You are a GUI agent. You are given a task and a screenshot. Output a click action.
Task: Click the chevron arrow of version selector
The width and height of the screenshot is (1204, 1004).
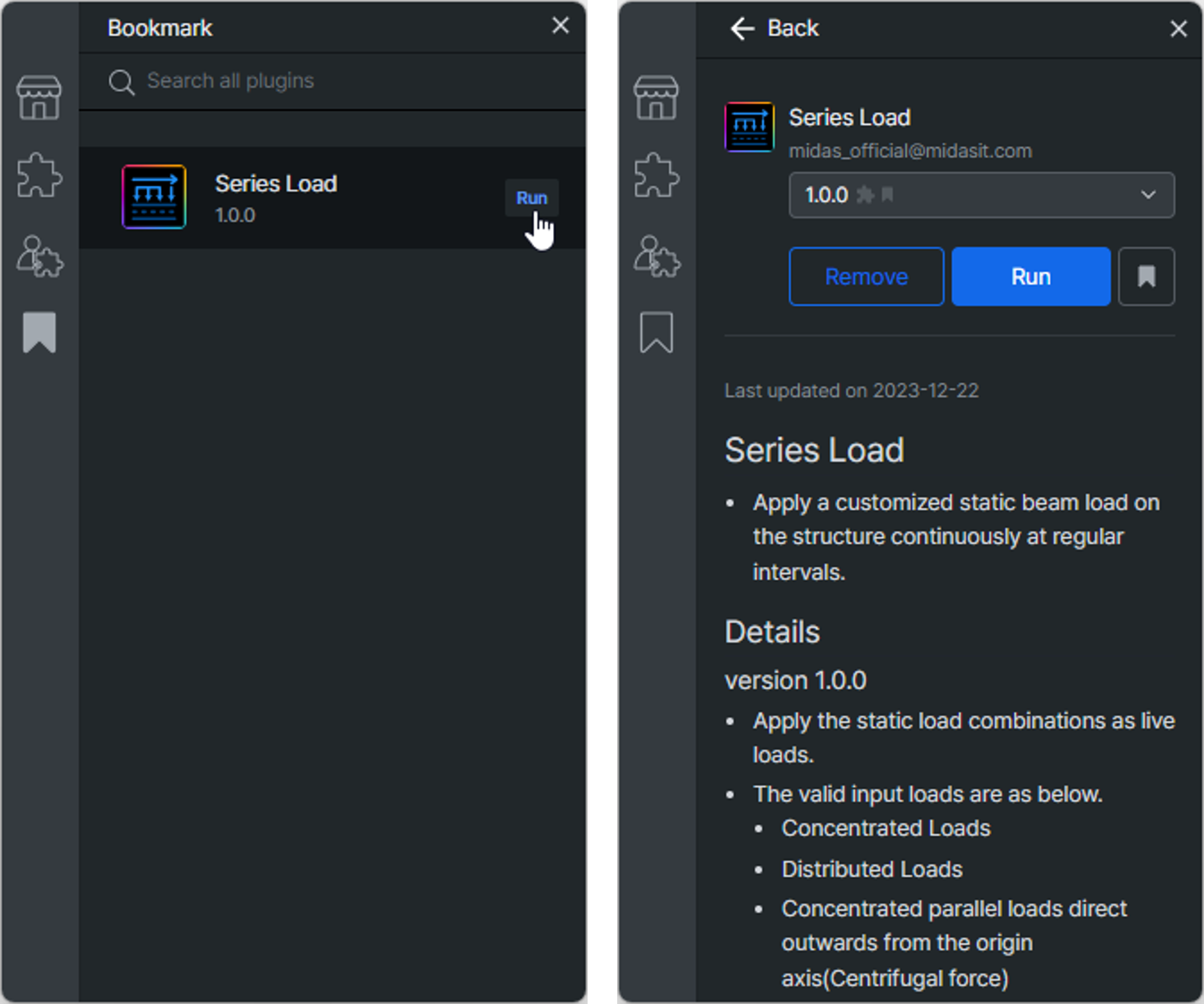coord(1148,195)
